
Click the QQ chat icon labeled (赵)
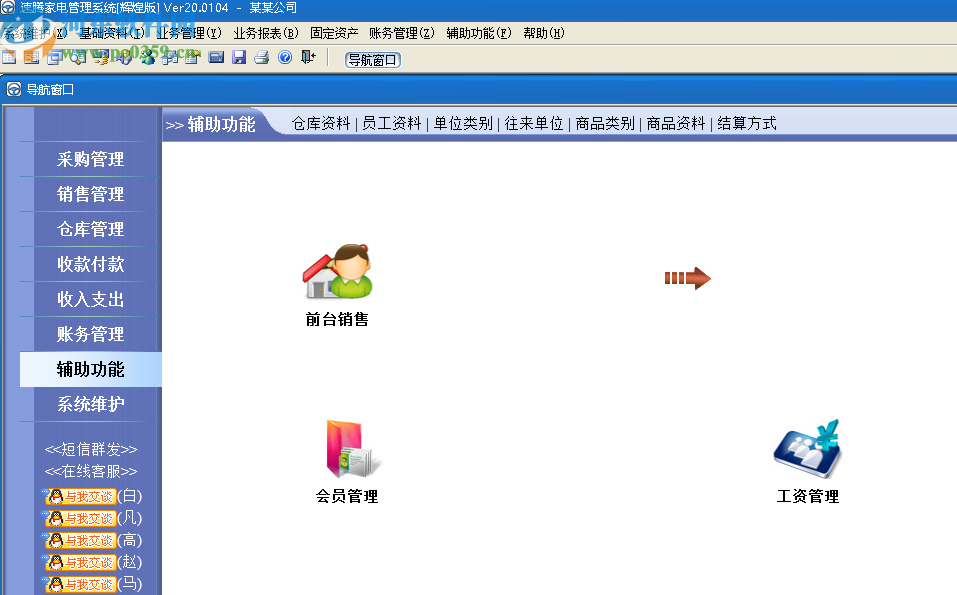point(79,562)
